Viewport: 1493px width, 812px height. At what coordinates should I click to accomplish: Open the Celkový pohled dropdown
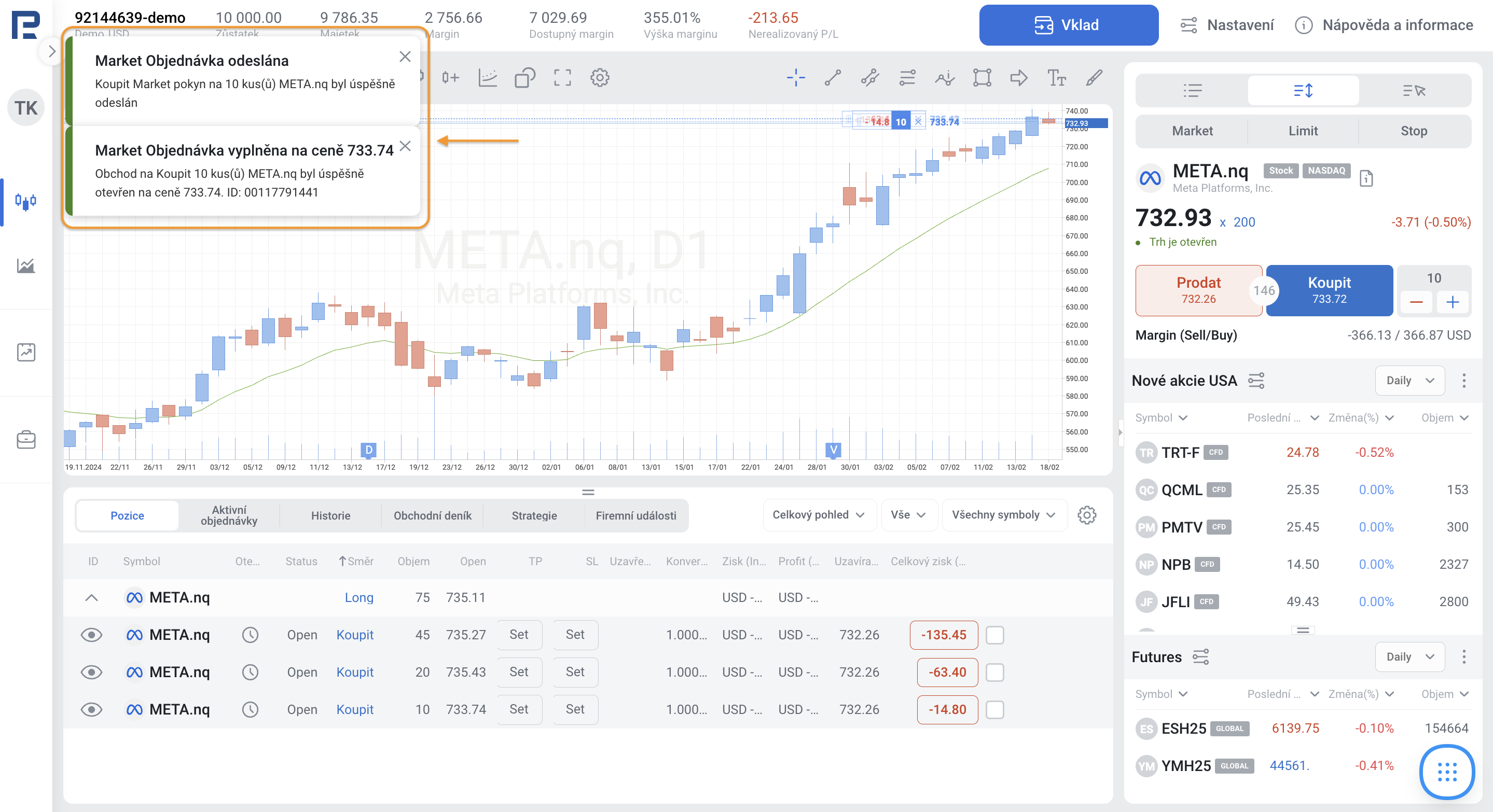[x=818, y=515]
